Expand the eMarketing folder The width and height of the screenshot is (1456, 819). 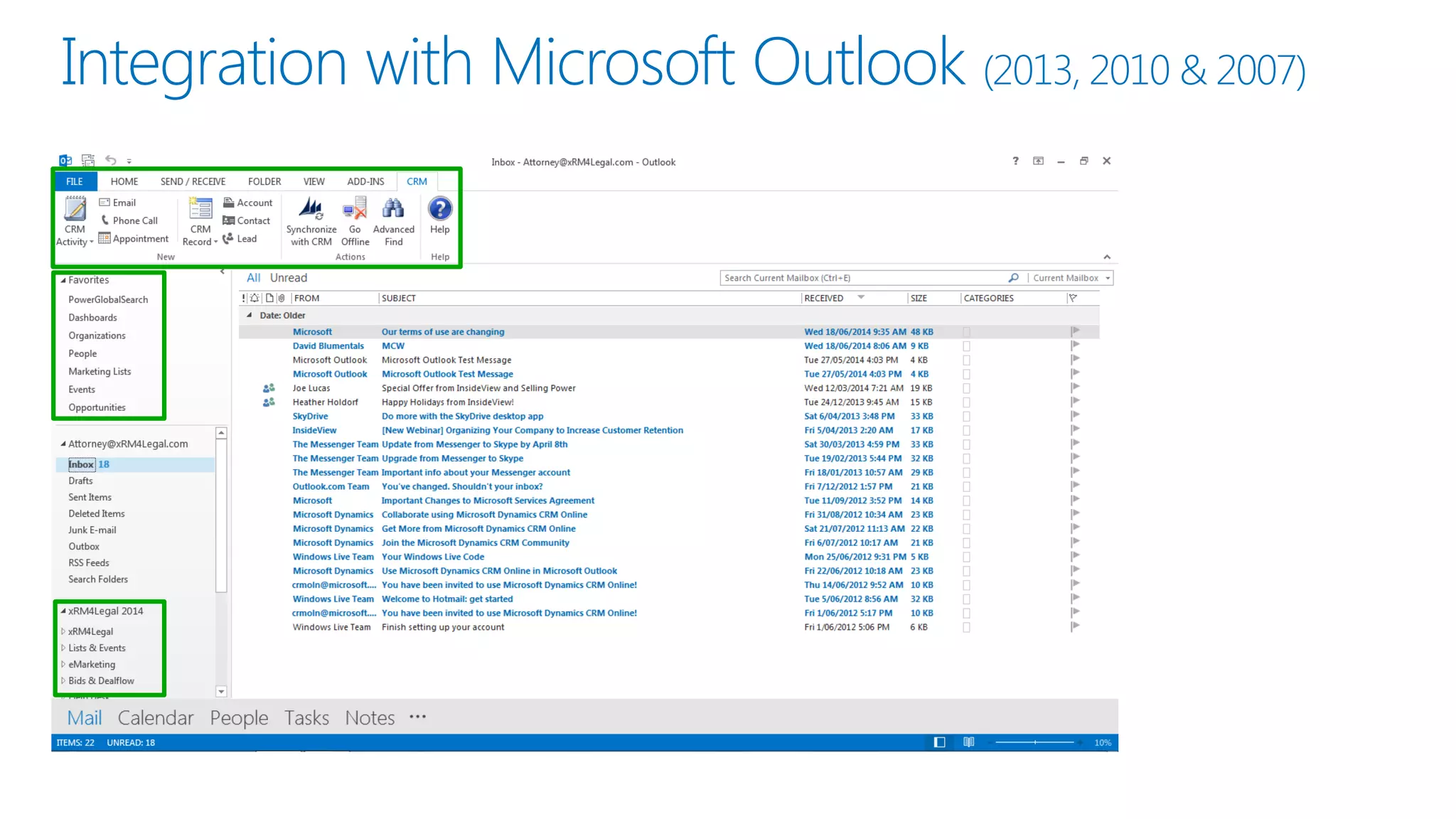63,664
